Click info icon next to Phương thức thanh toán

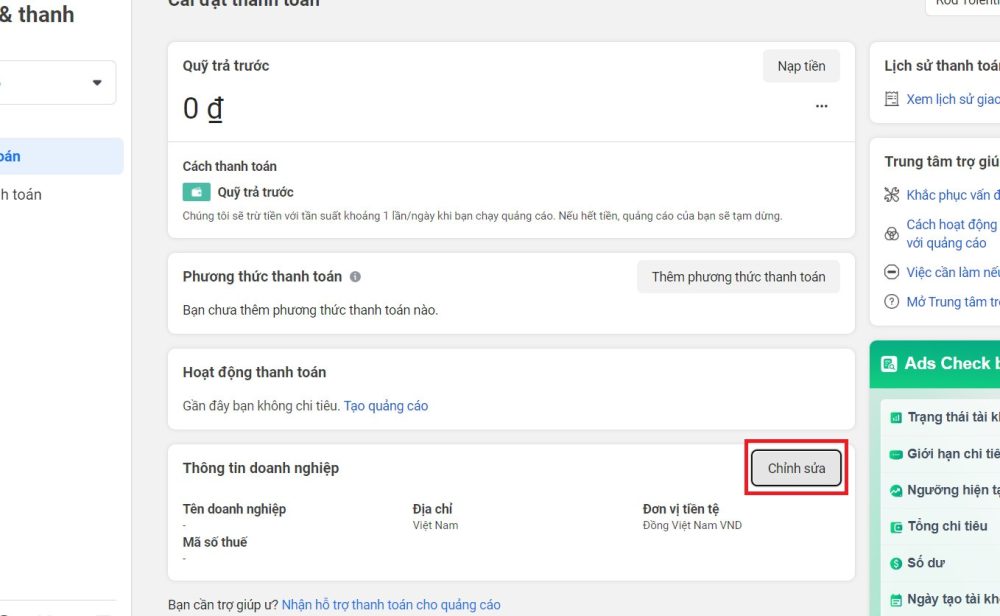tap(355, 277)
